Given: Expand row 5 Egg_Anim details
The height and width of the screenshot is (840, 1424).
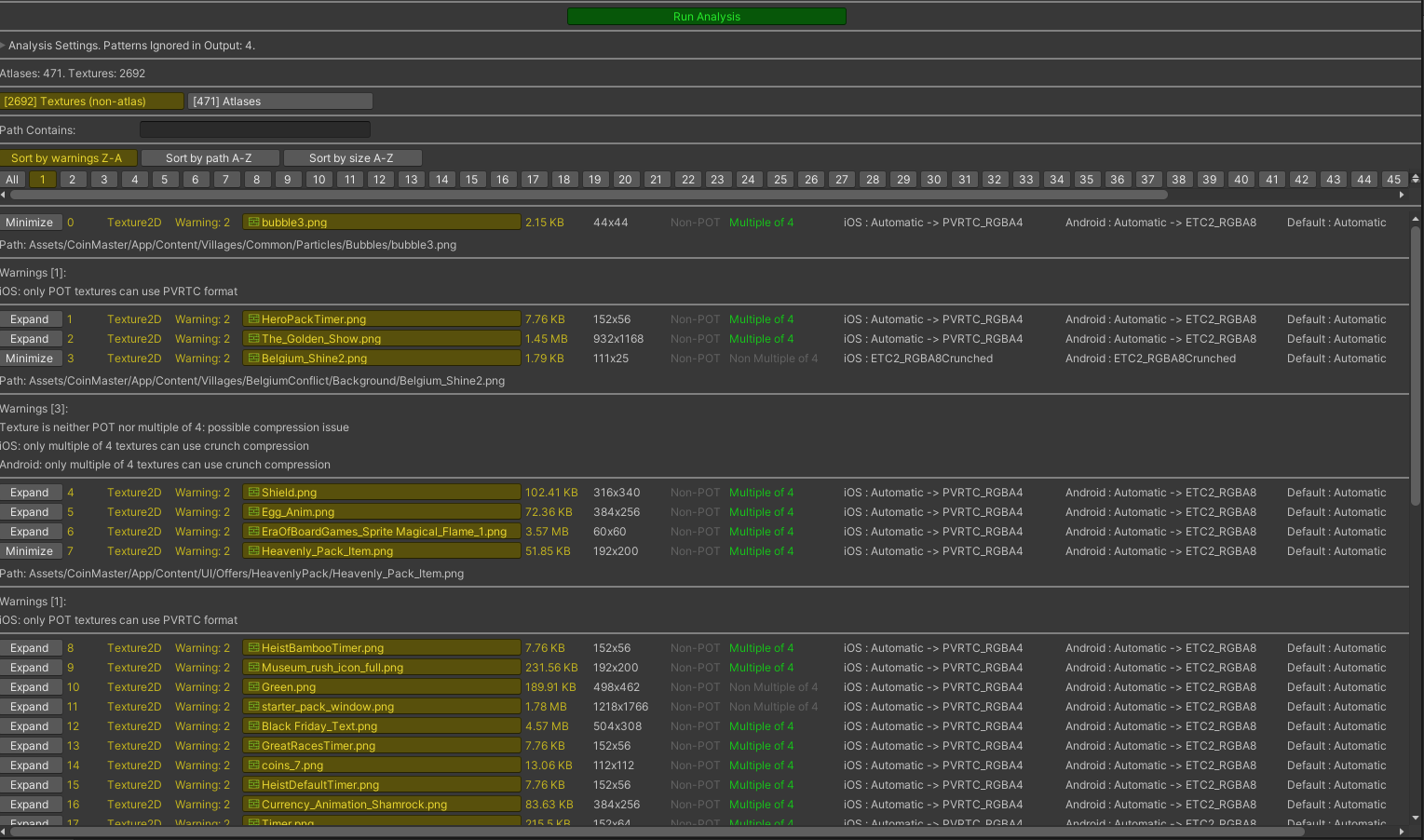Looking at the screenshot, I should point(31,512).
